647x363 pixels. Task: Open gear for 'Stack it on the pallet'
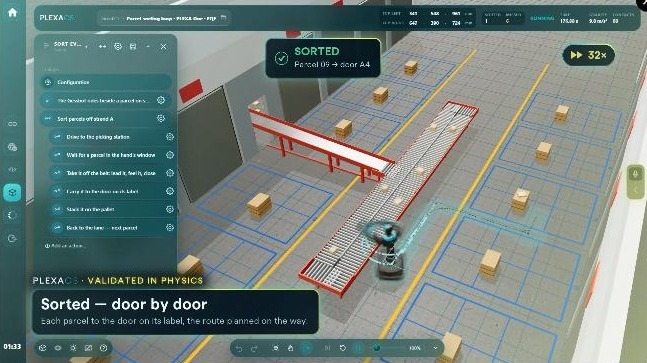click(x=170, y=210)
